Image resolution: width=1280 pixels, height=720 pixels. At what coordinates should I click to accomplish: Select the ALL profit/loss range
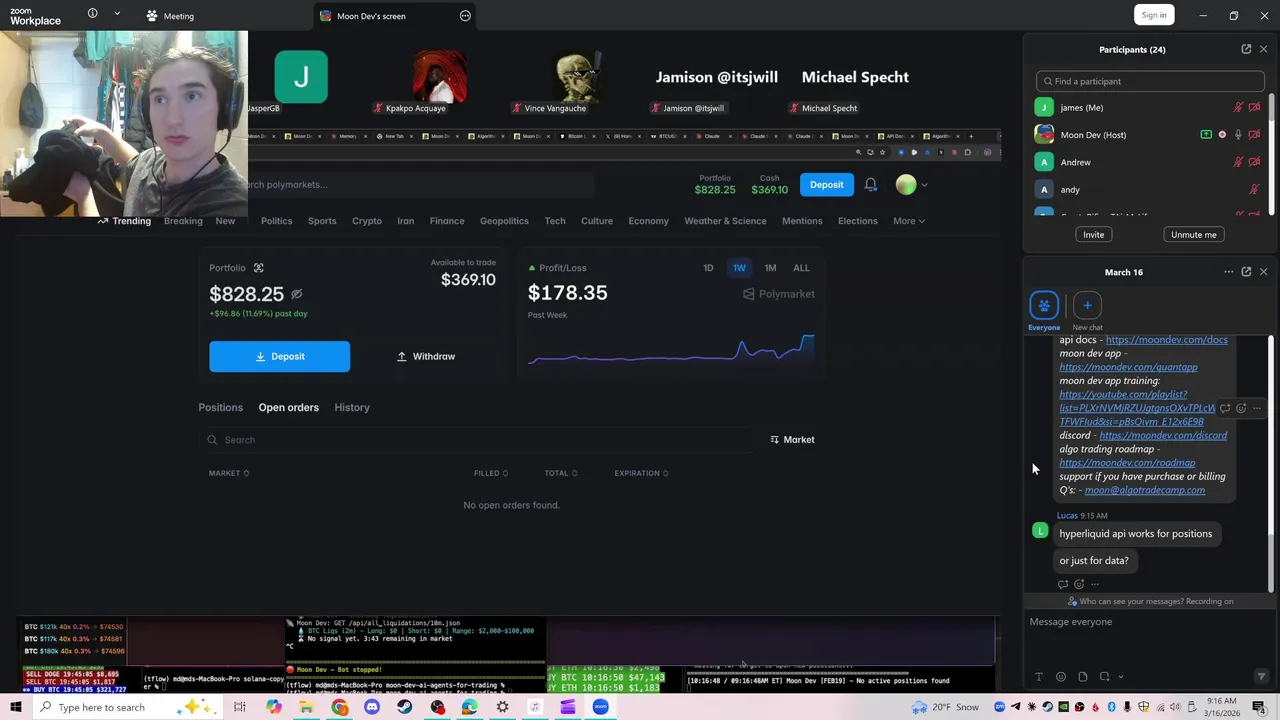[801, 268]
